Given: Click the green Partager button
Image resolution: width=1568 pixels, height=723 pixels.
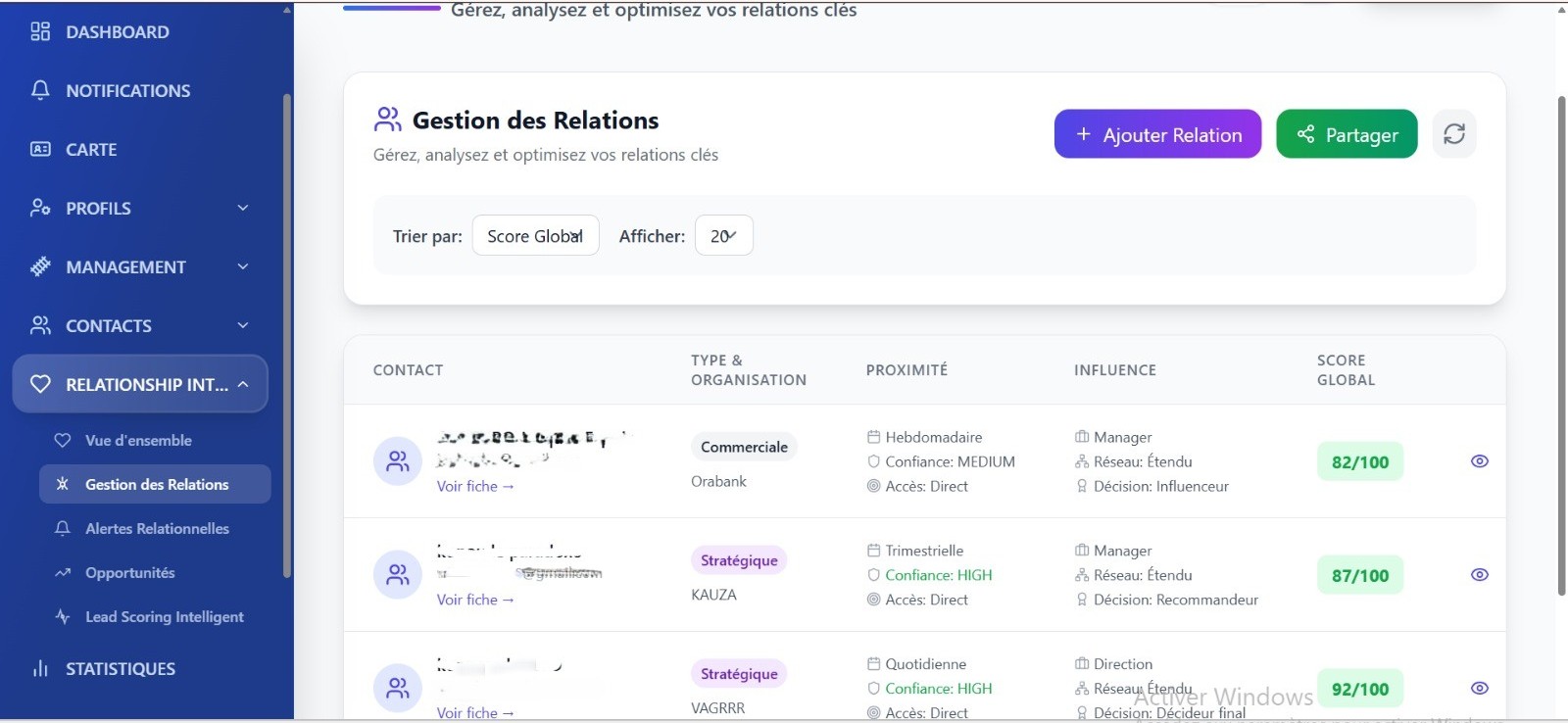Looking at the screenshot, I should point(1347,134).
